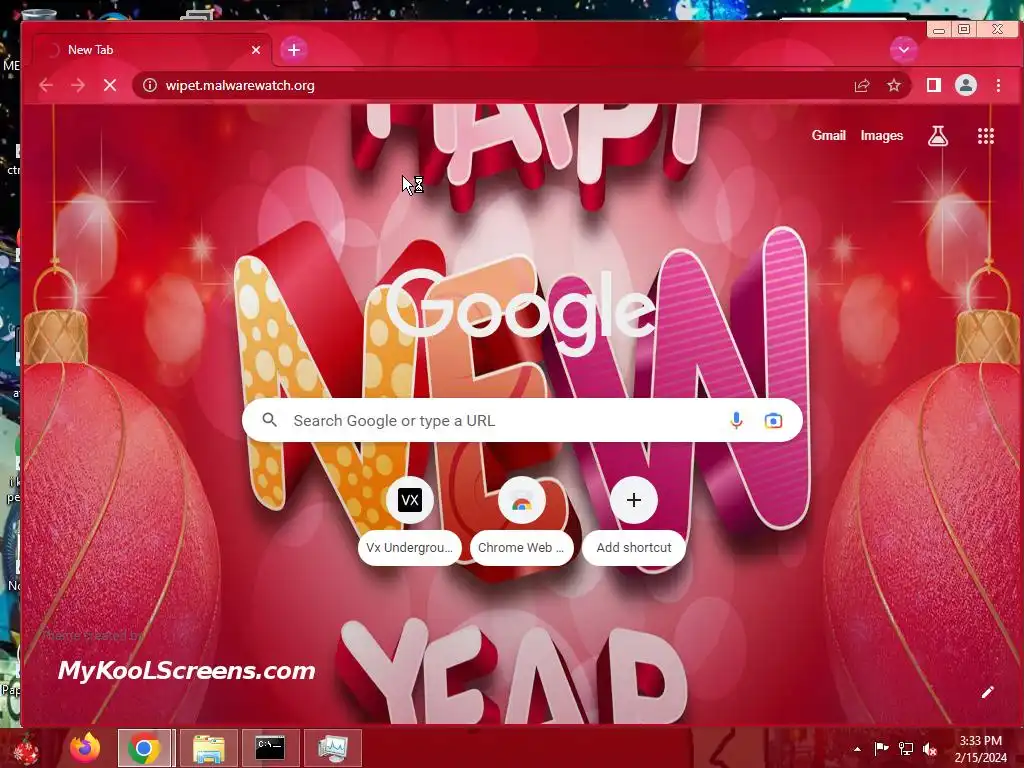Open the Command Prompt taskbar item
The width and height of the screenshot is (1024, 768).
270,748
